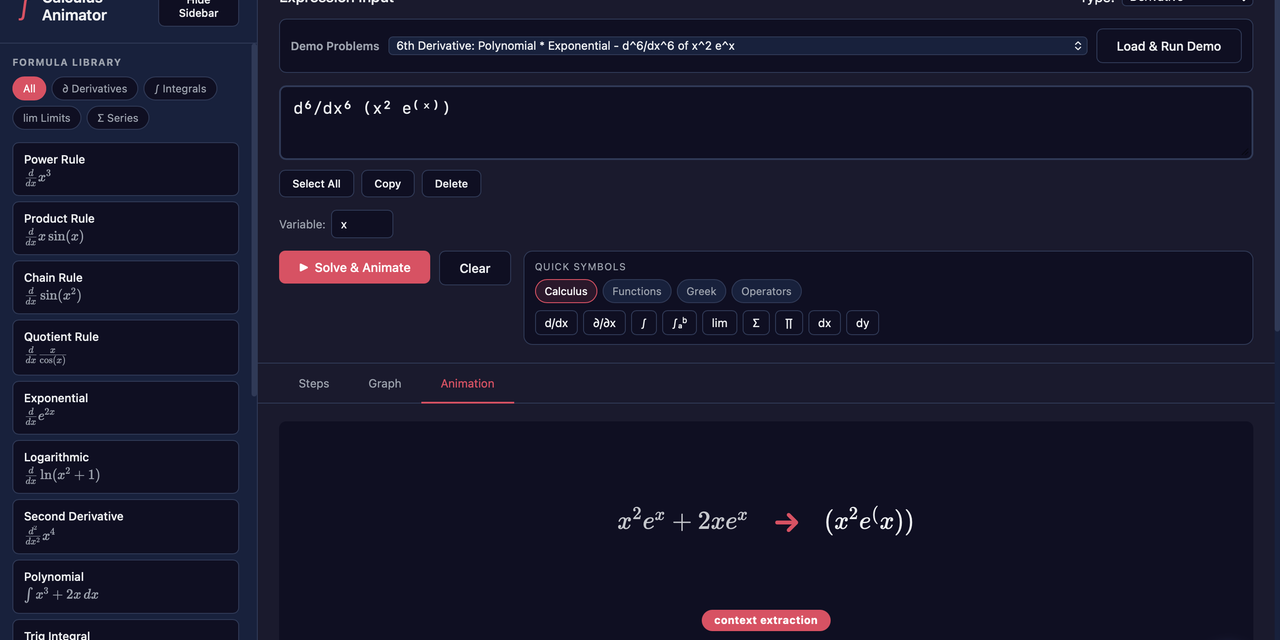Click the red arrow in animation
1280x640 pixels.
tap(787, 522)
